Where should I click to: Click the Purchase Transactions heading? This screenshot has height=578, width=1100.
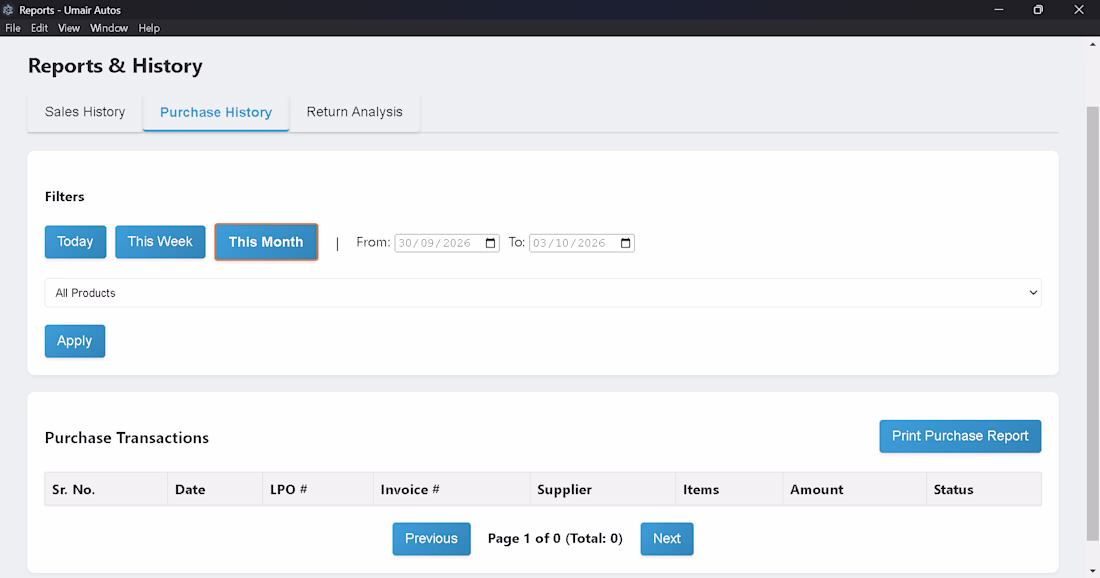(127, 438)
